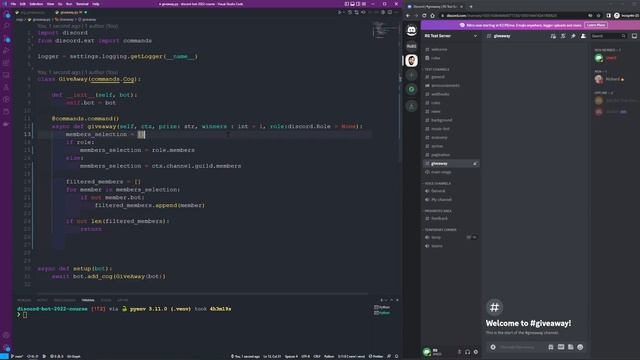Reload the page in the browser toolbar
This screenshot has width=640, height=360.
424,16
